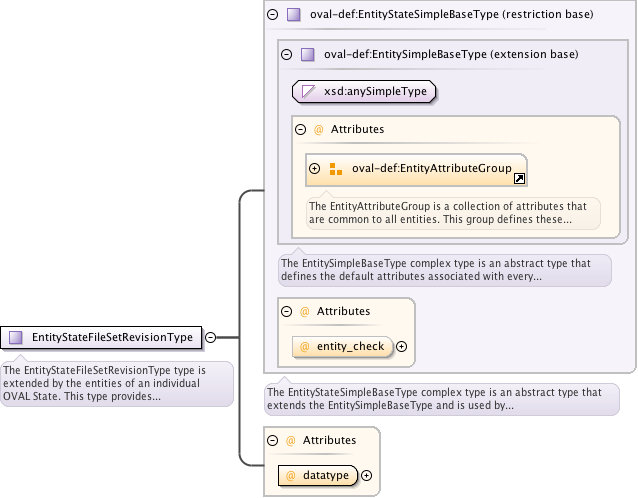638x498 pixels.
Task: Click the @ icon beside datatype
Action: 291,476
